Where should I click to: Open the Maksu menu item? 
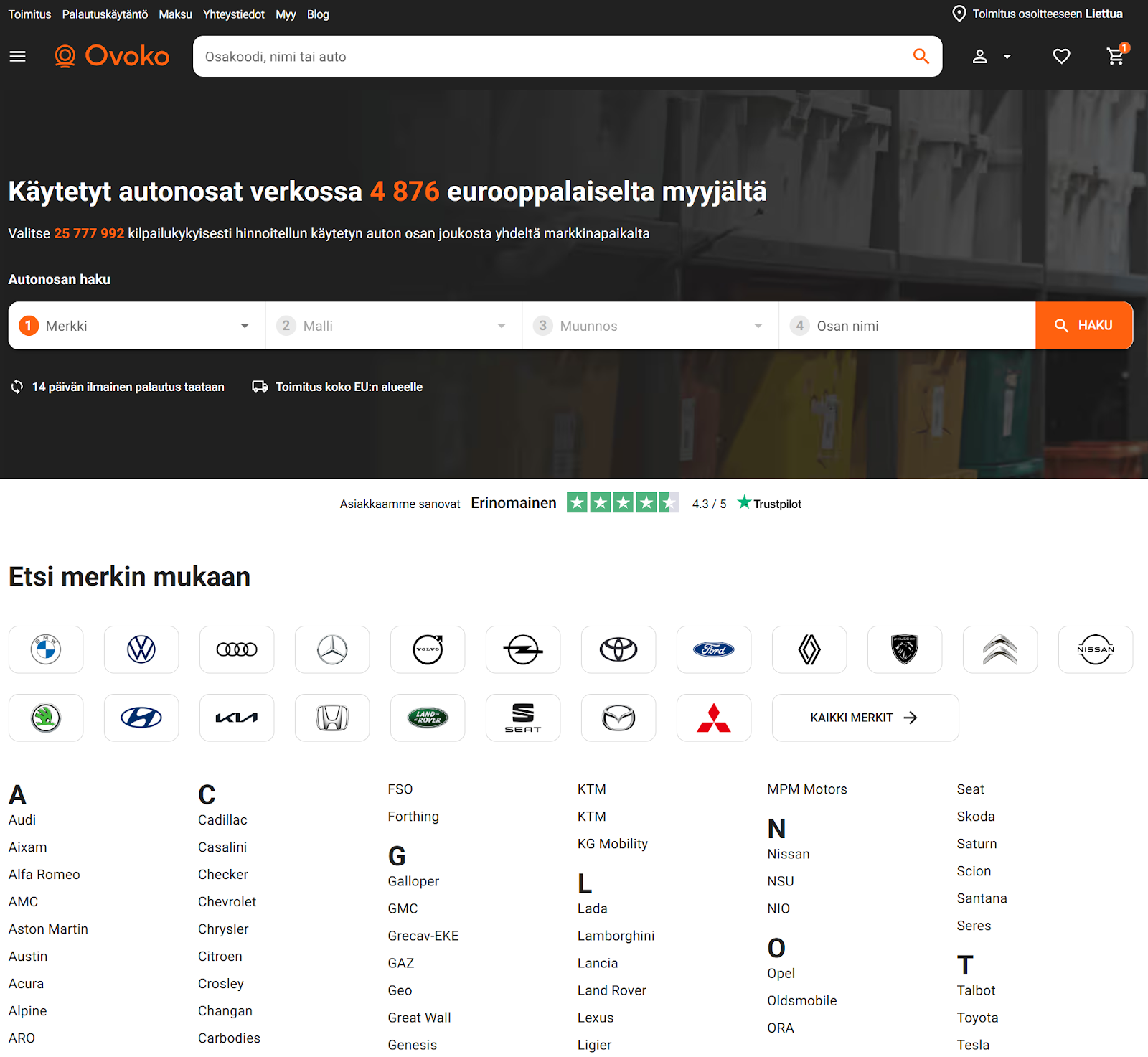pos(176,14)
